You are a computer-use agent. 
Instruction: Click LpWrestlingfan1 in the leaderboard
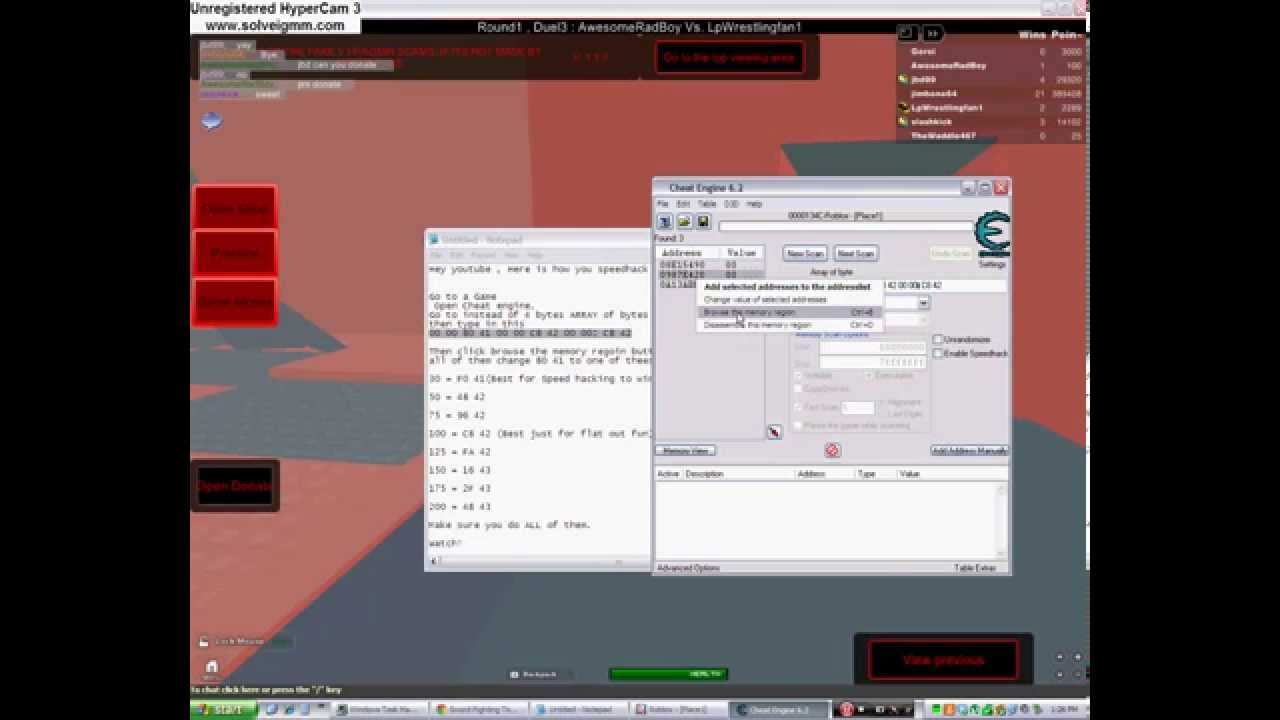(x=947, y=107)
